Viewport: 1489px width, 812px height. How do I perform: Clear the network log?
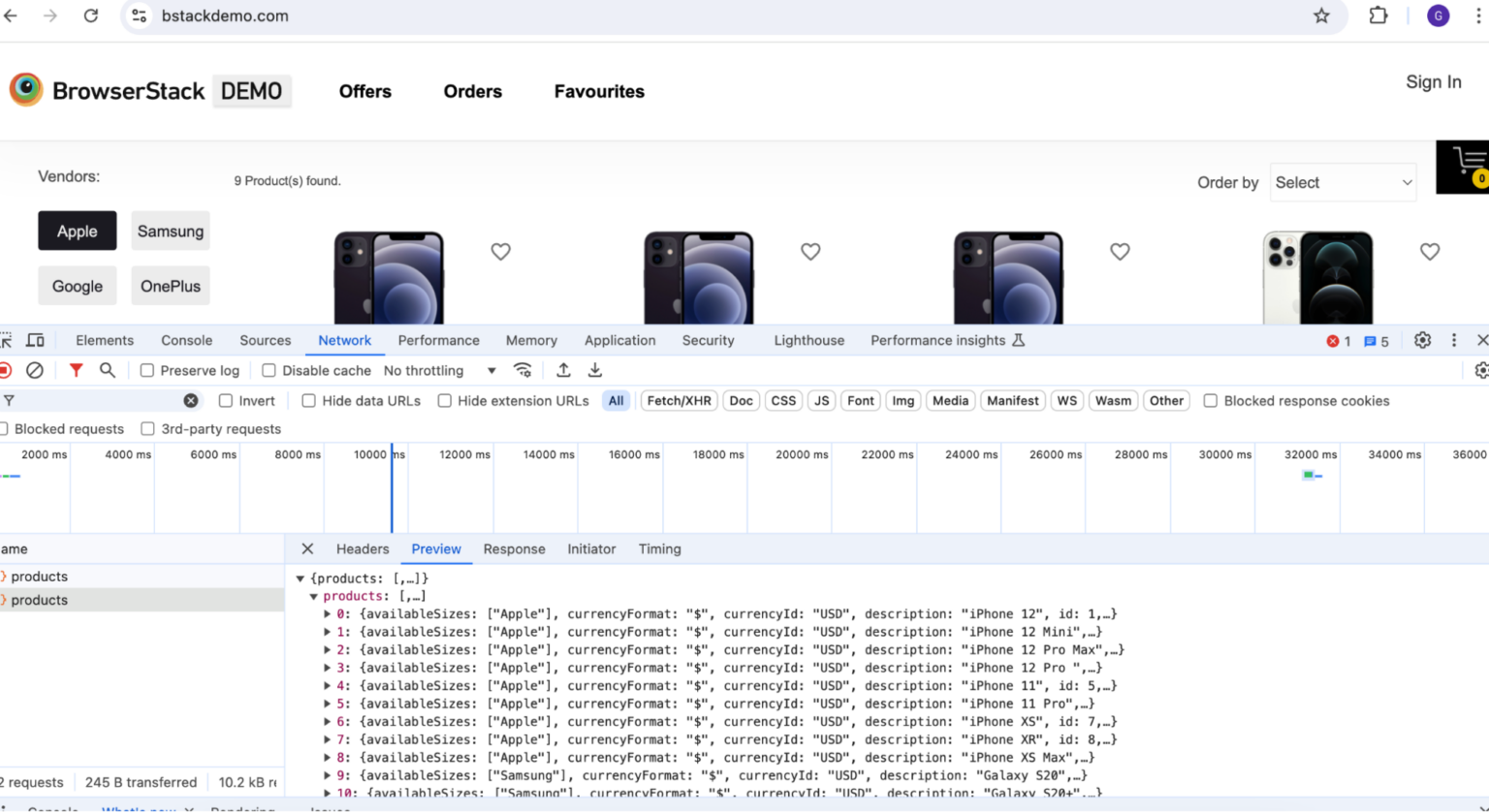[35, 370]
